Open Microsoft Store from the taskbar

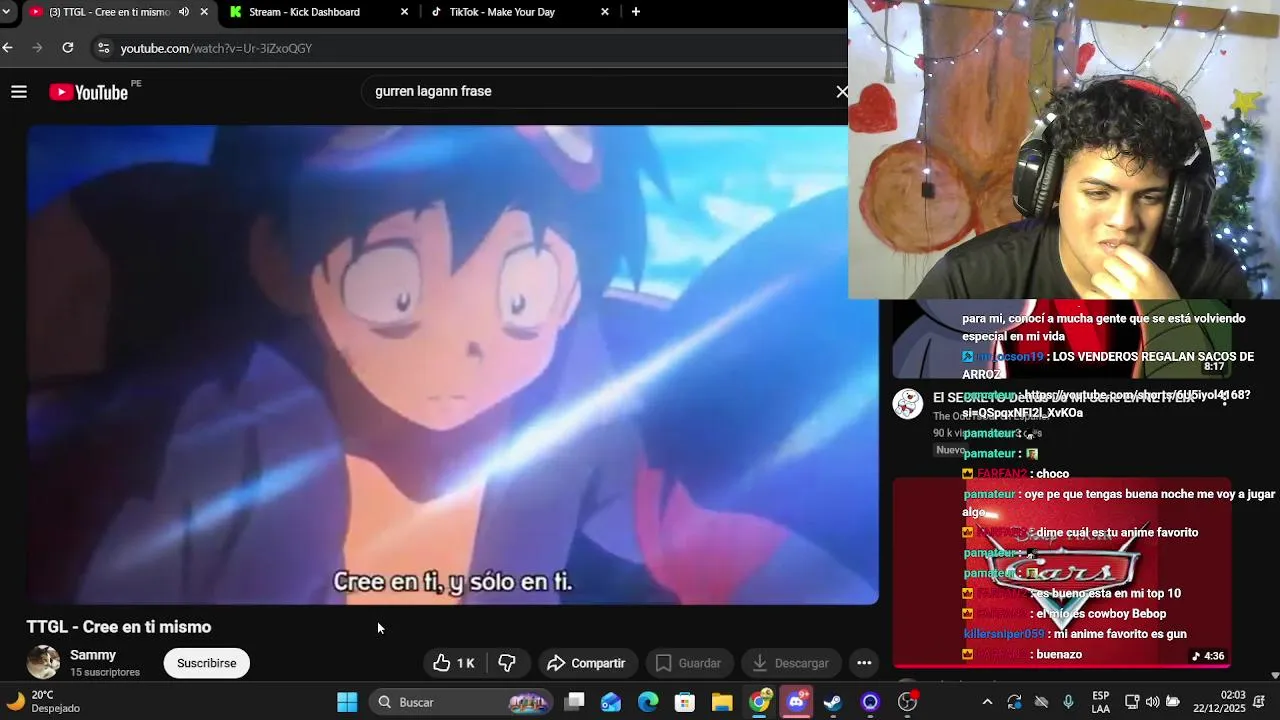(x=685, y=702)
